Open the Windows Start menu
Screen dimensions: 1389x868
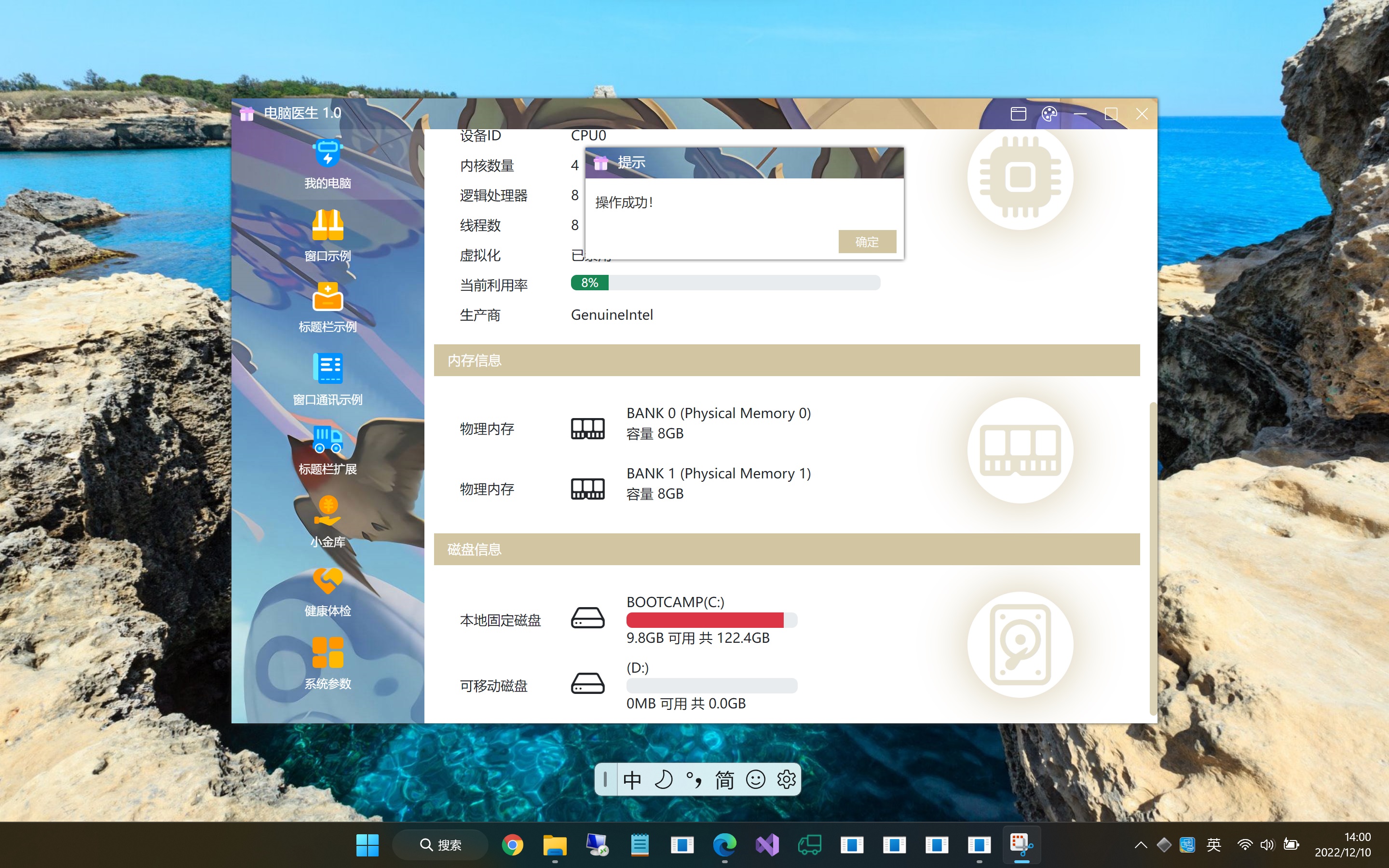[368, 844]
